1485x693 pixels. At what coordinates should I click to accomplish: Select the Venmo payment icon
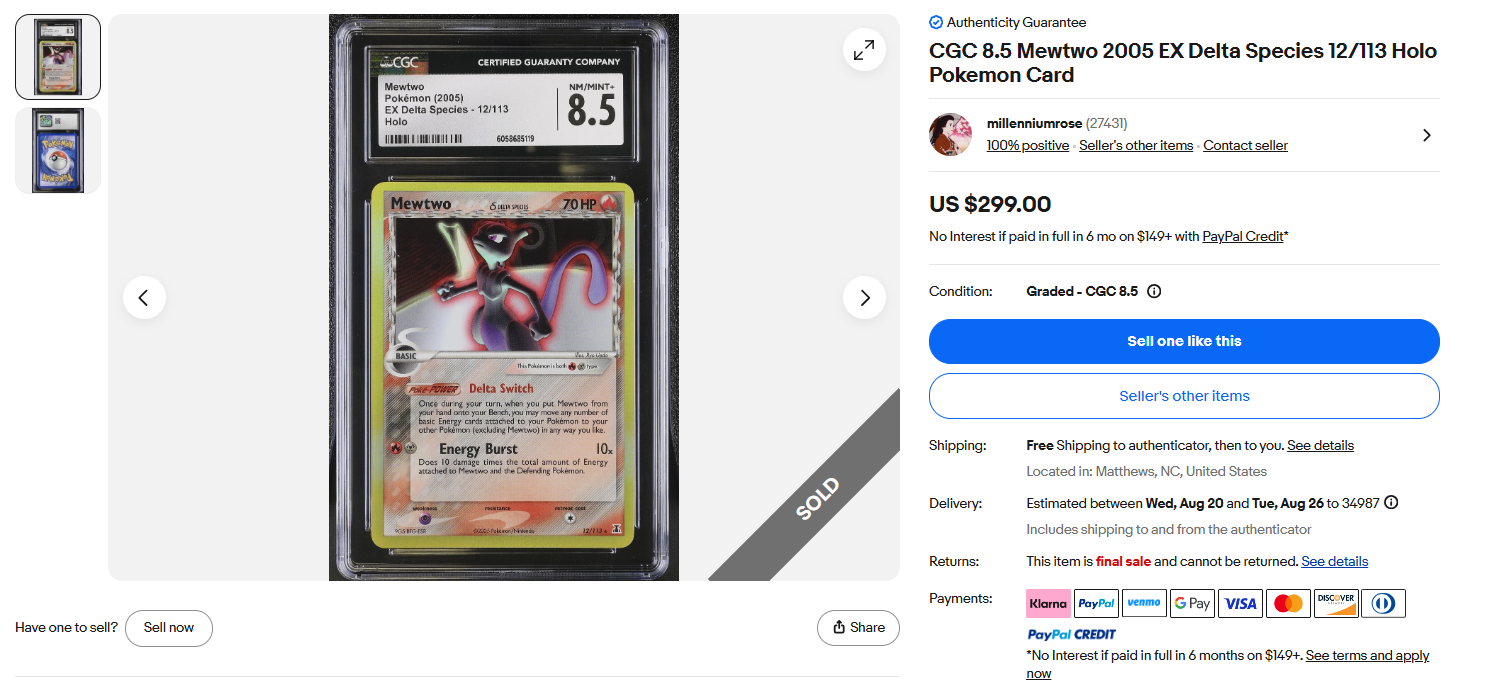1144,603
